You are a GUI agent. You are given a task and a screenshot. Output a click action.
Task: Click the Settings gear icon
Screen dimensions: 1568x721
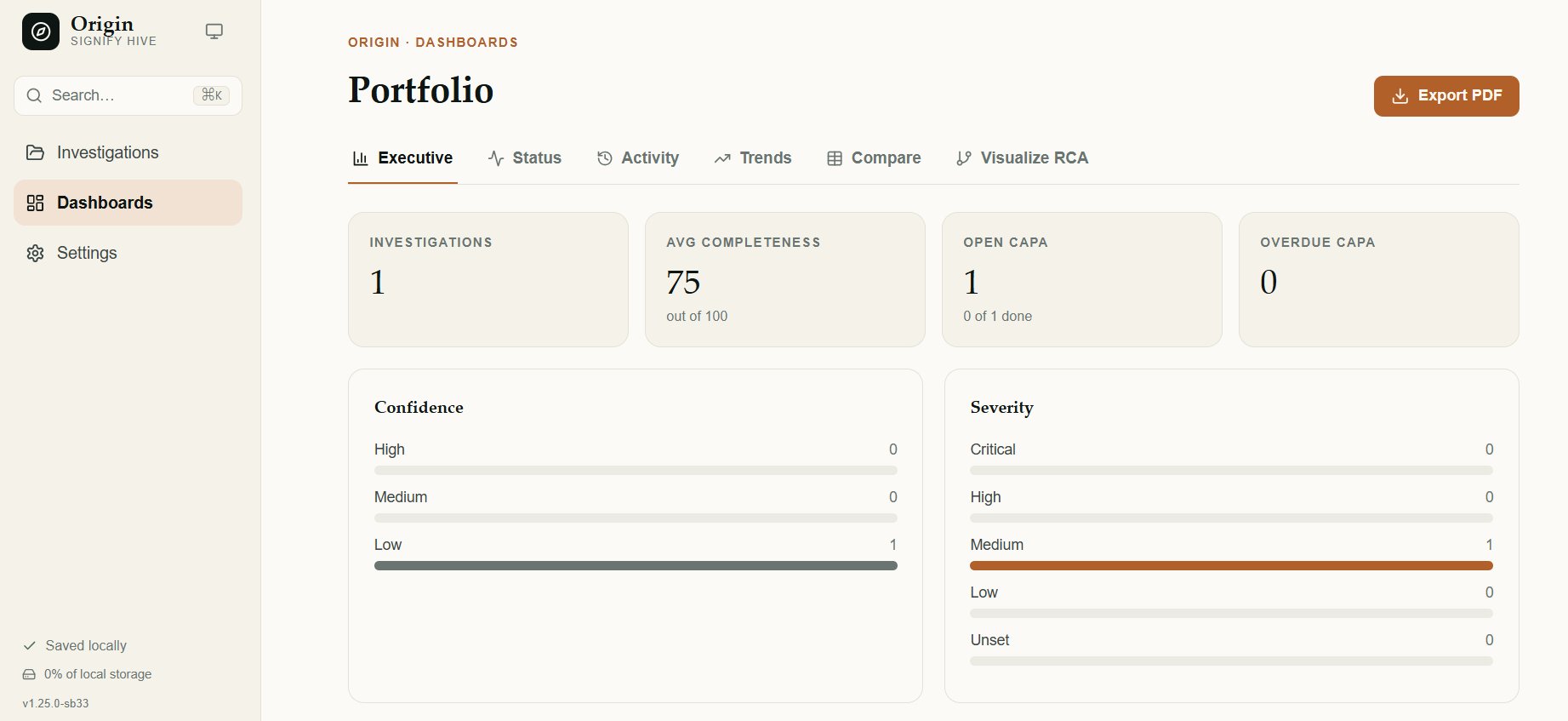coord(35,253)
